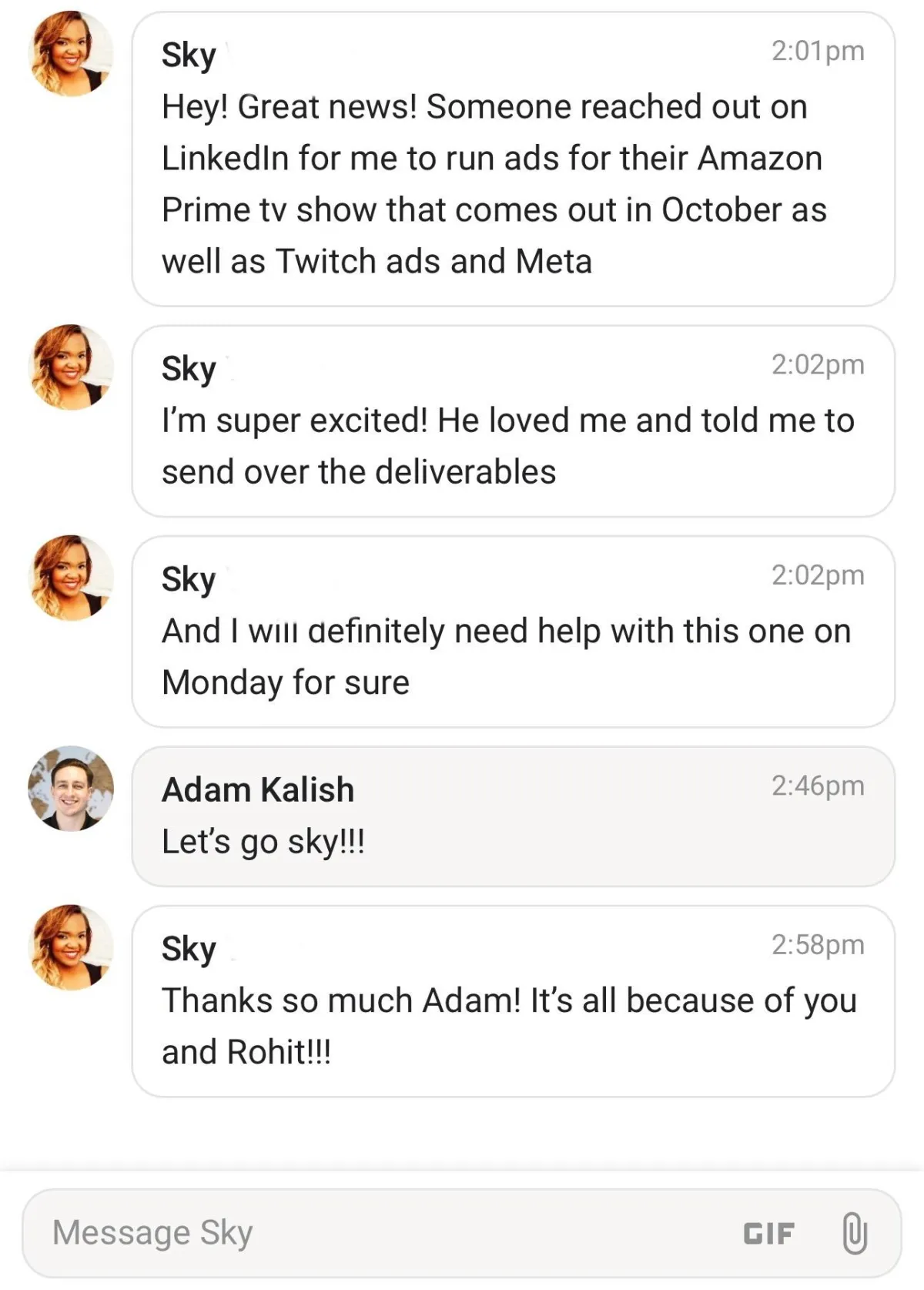Click the 2:46pm timestamp on Adam's message

[818, 786]
